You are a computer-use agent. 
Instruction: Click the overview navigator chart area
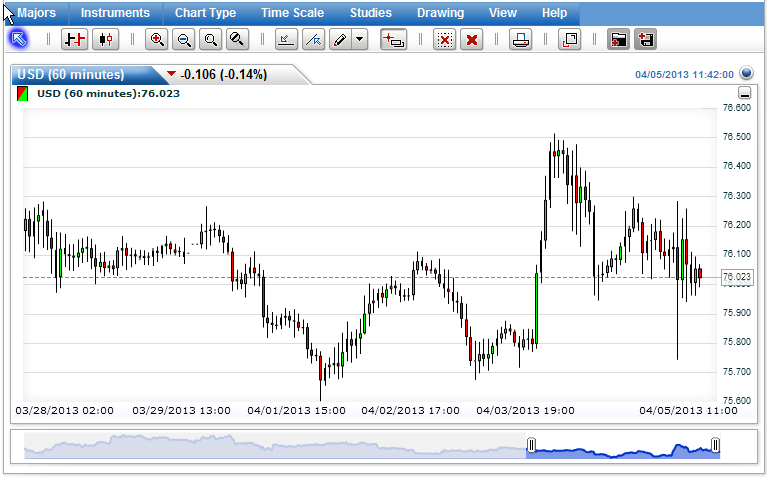[x=372, y=446]
